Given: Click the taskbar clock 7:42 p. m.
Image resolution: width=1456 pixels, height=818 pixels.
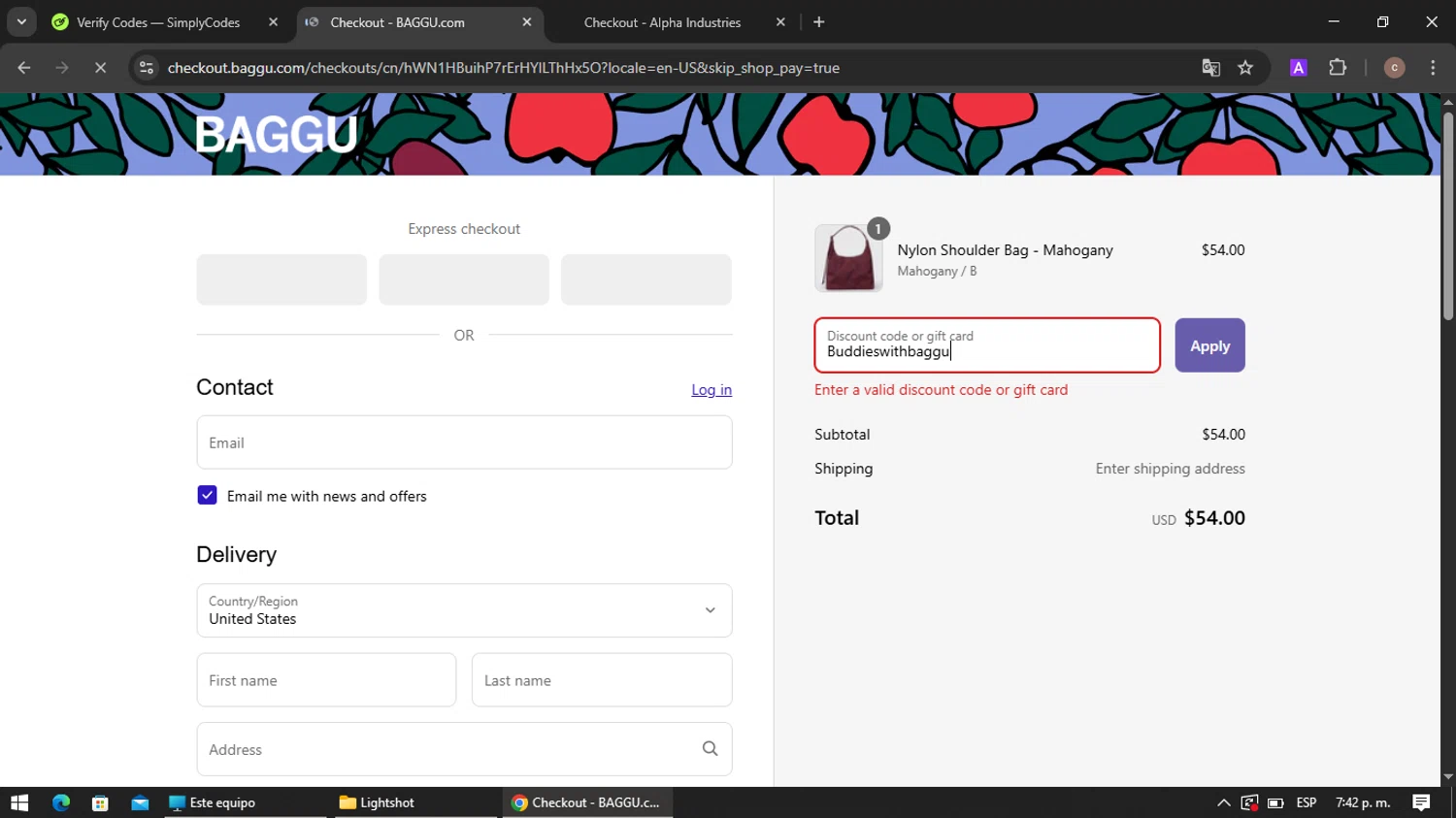Looking at the screenshot, I should [x=1363, y=802].
